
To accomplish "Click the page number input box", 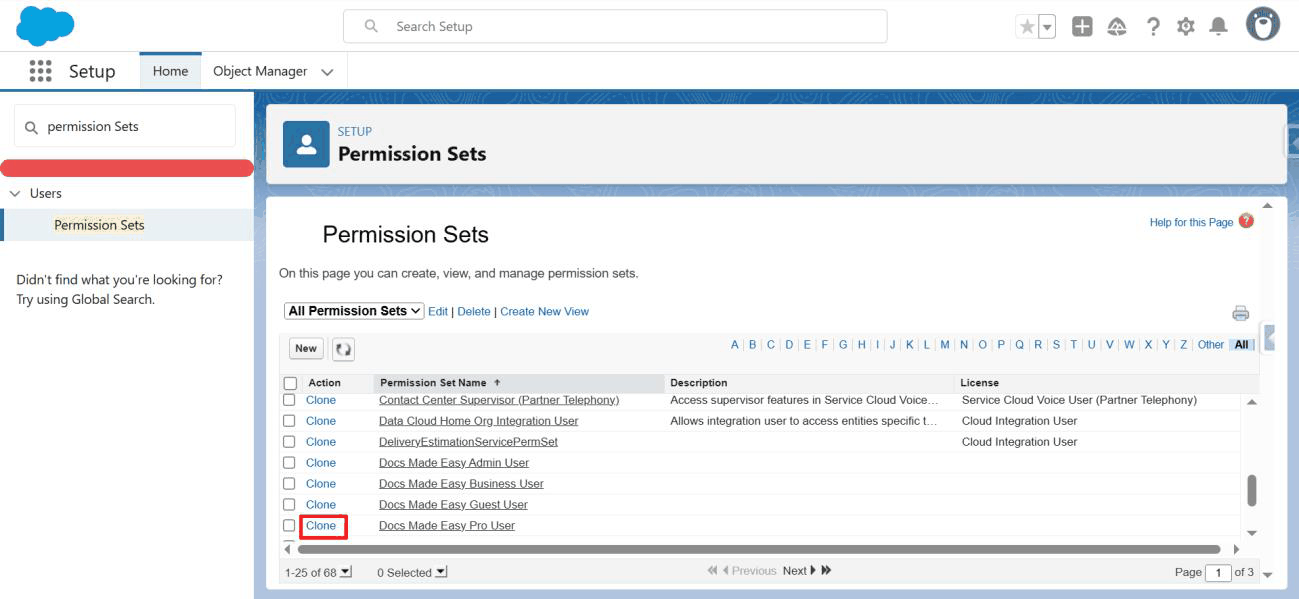I will tap(1218, 573).
